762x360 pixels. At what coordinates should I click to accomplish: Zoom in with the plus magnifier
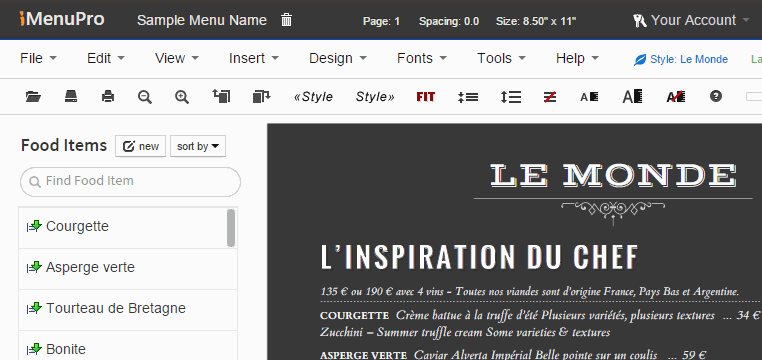pyautogui.click(x=182, y=97)
